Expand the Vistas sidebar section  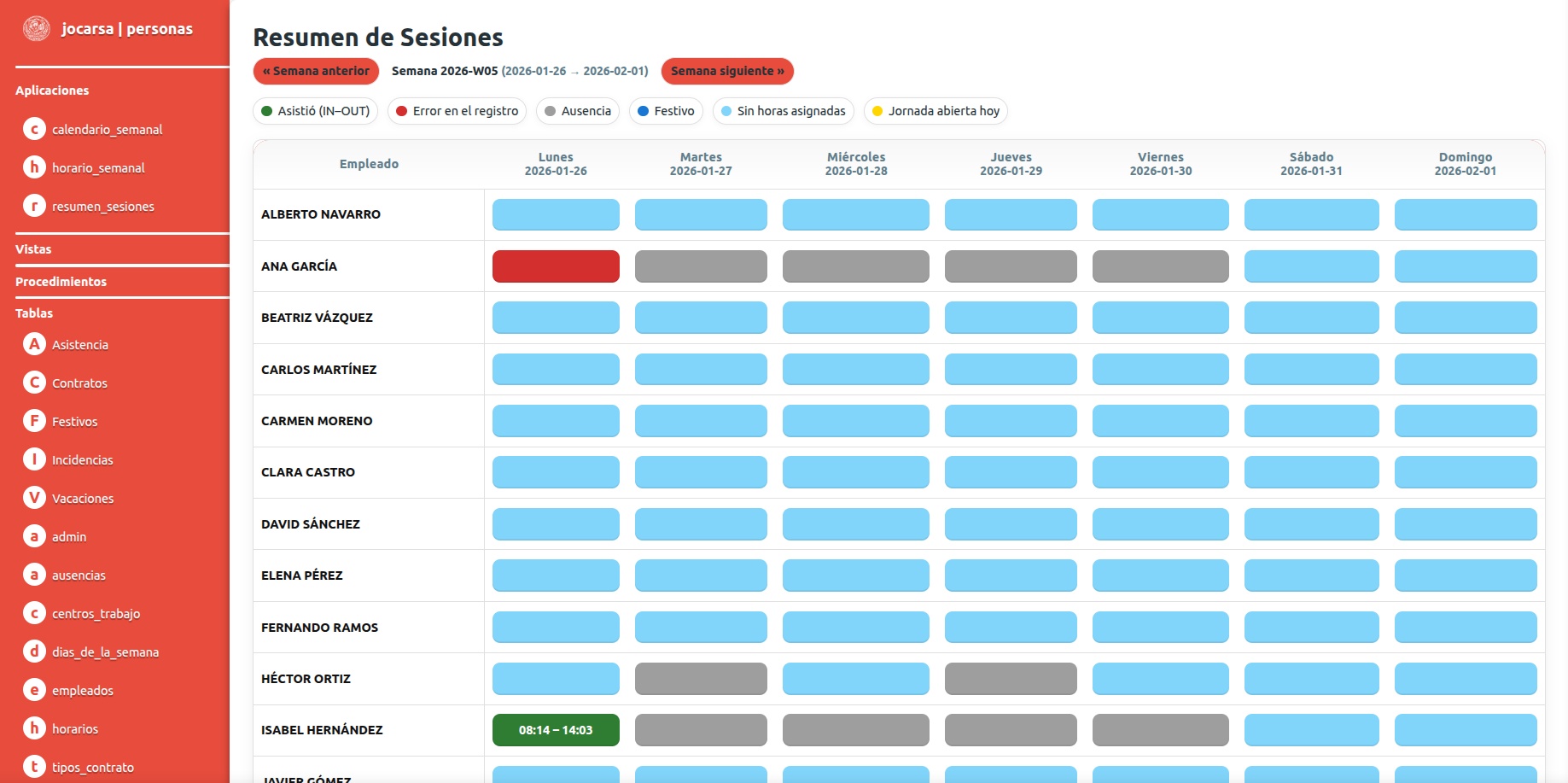33,249
